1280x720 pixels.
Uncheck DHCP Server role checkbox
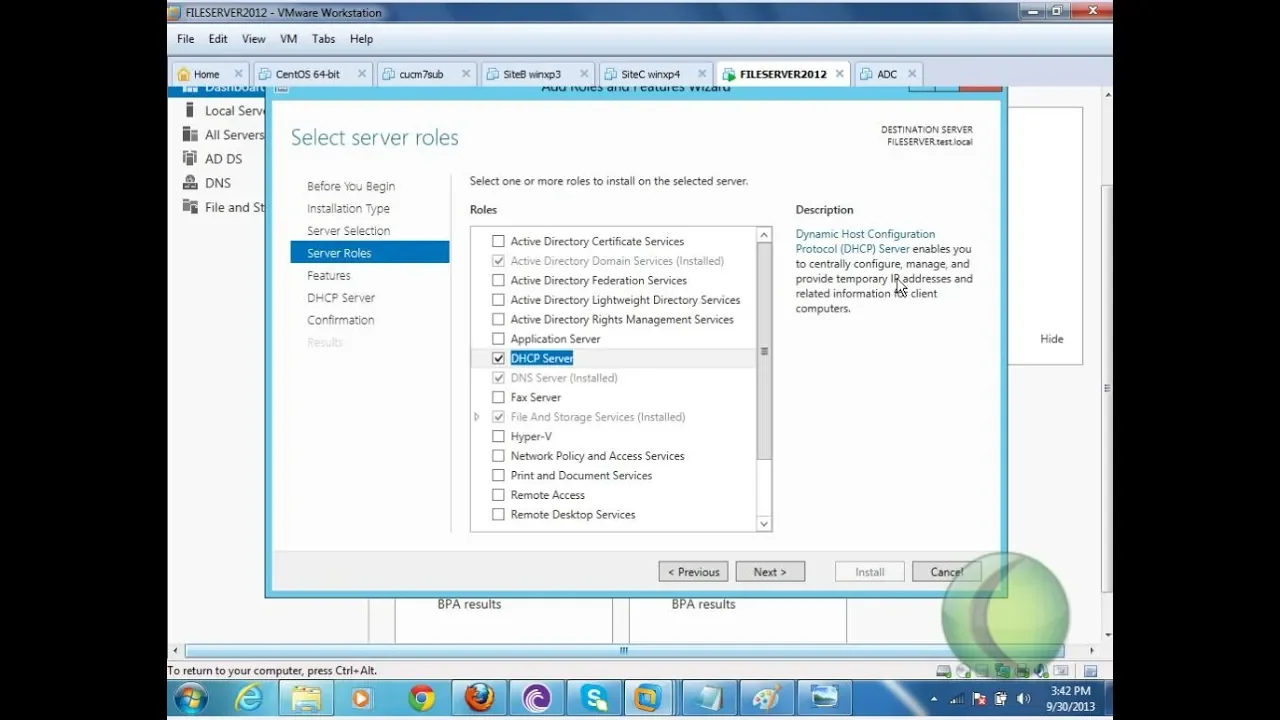tap(498, 358)
